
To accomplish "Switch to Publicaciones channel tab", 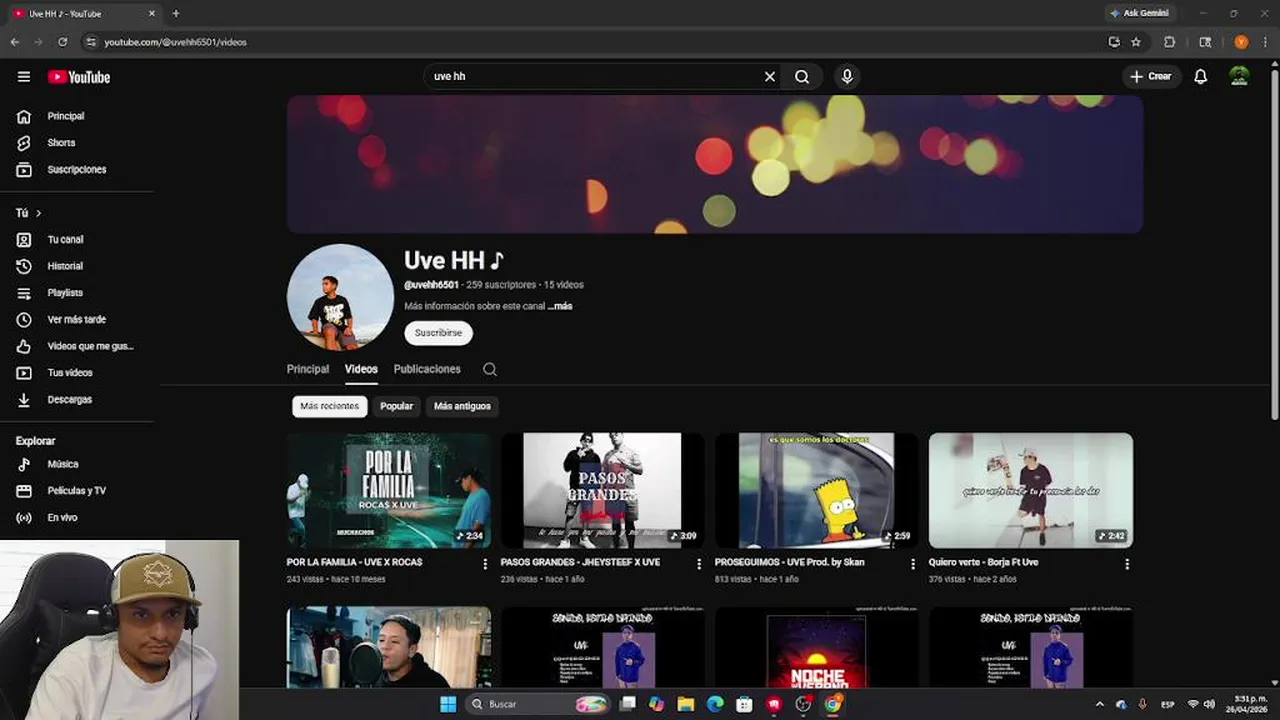I will pyautogui.click(x=427, y=369).
